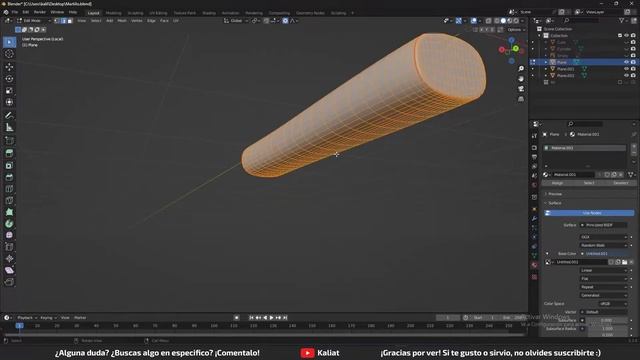Click the material Deselect button
The height and width of the screenshot is (360, 640).
tap(621, 183)
